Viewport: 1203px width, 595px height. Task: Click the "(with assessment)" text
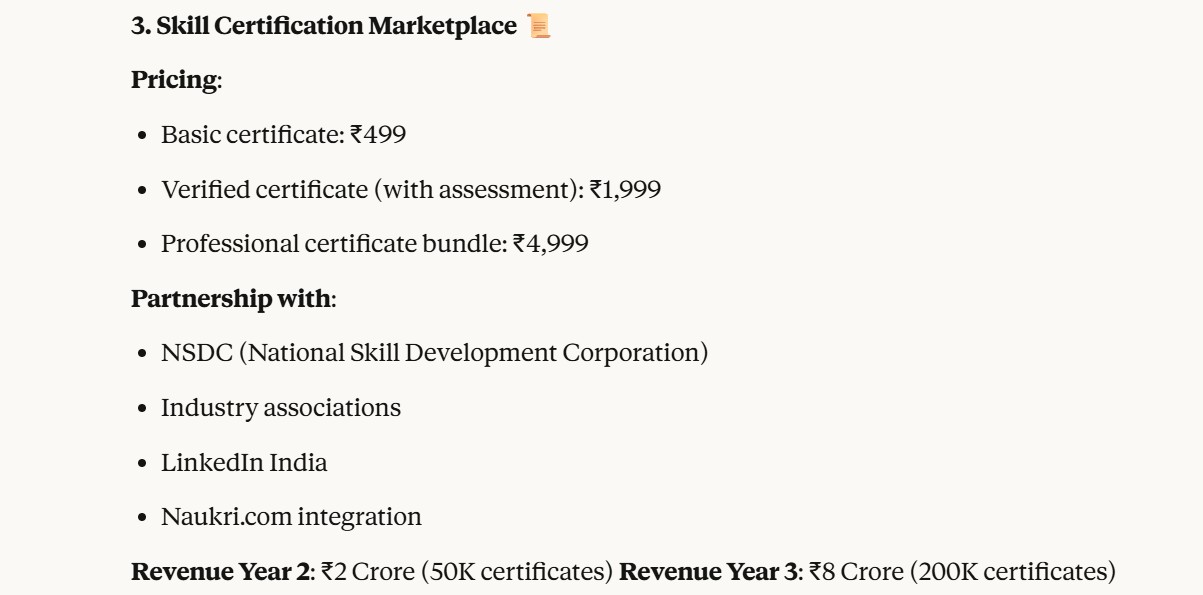tap(477, 190)
